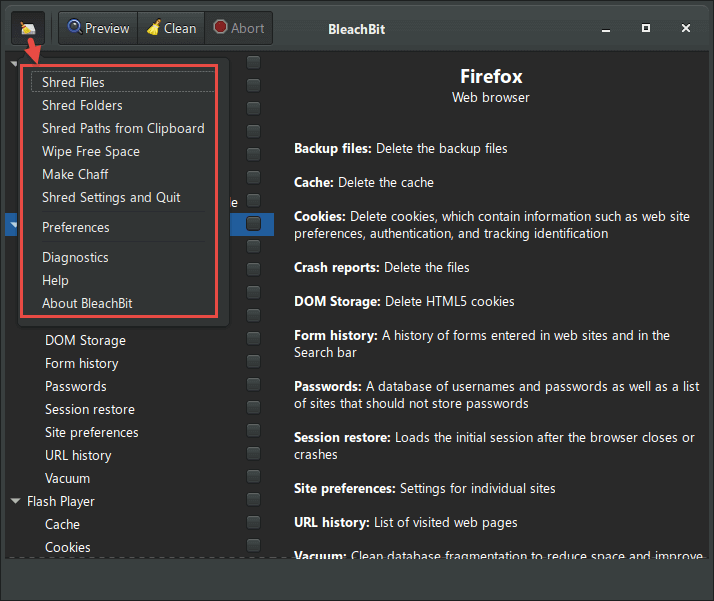This screenshot has width=714, height=601.
Task: Close the BleachBit window
Action: pyautogui.click(x=686, y=28)
